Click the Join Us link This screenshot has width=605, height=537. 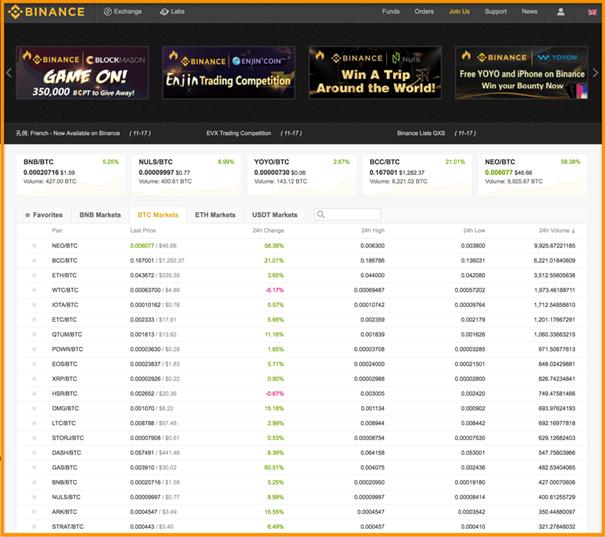[459, 12]
